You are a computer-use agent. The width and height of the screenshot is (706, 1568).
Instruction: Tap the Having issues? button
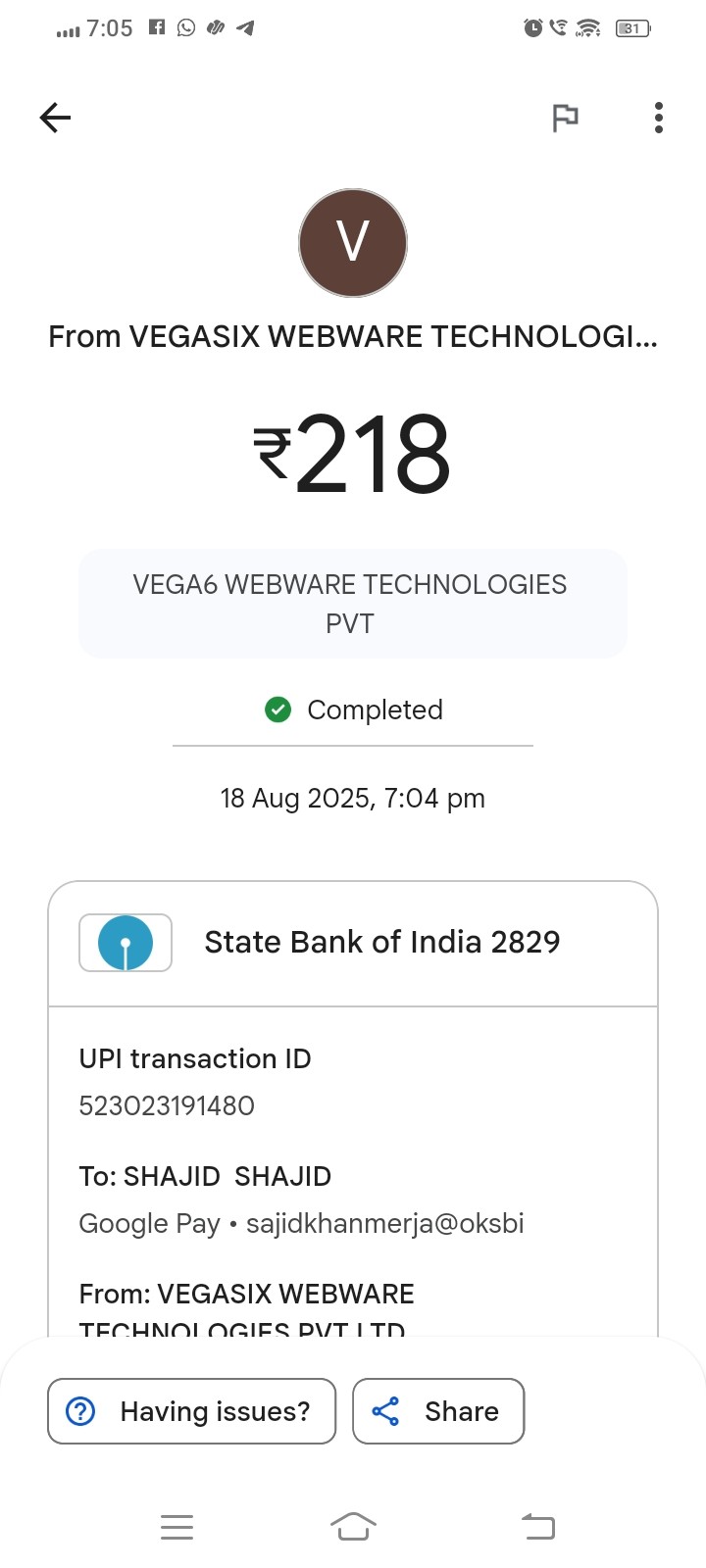(x=192, y=1411)
